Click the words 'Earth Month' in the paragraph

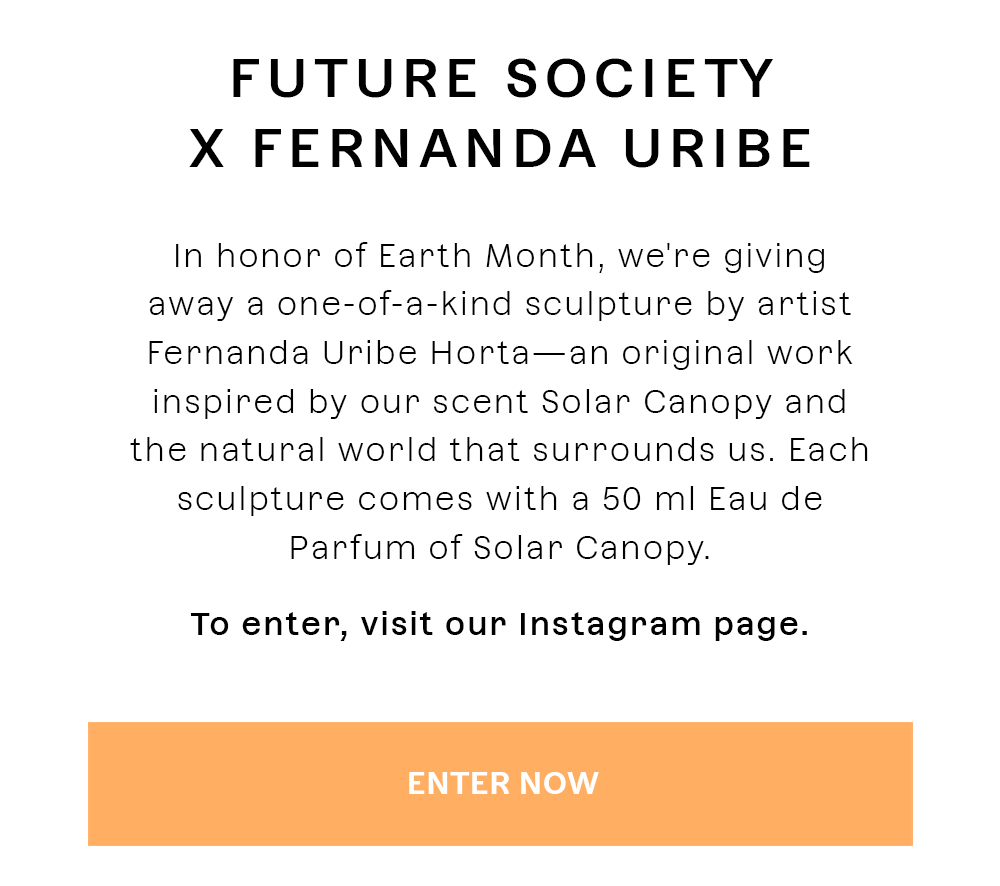(487, 256)
